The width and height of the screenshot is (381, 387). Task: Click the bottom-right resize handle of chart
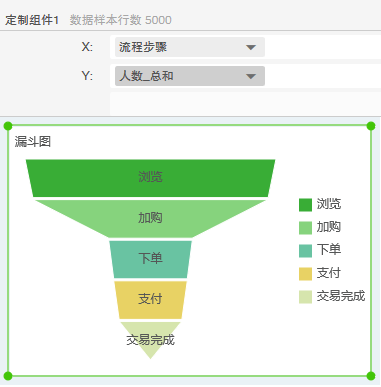click(x=371, y=376)
